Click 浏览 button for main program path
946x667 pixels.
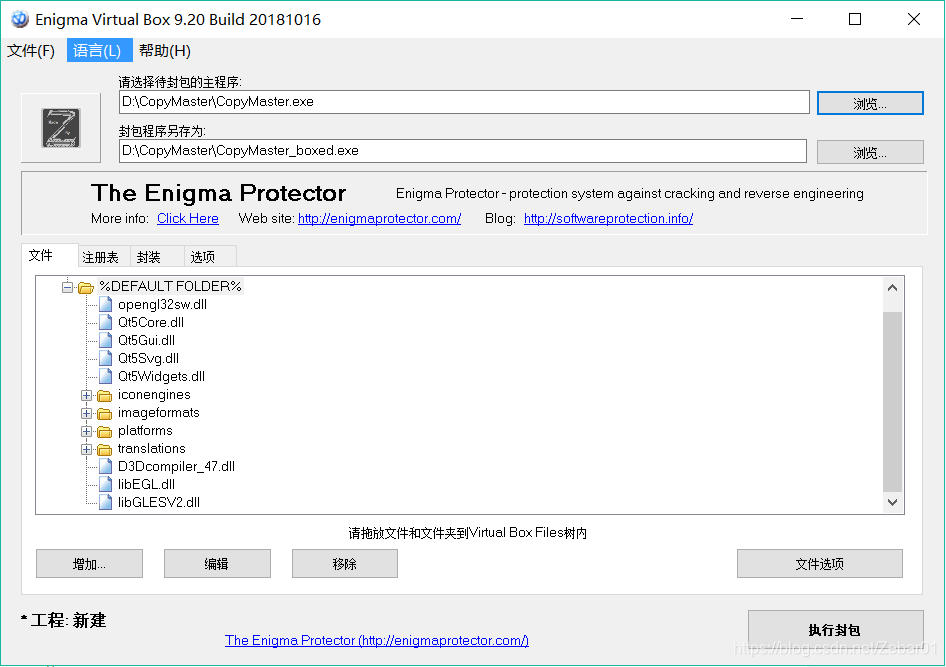(x=870, y=104)
